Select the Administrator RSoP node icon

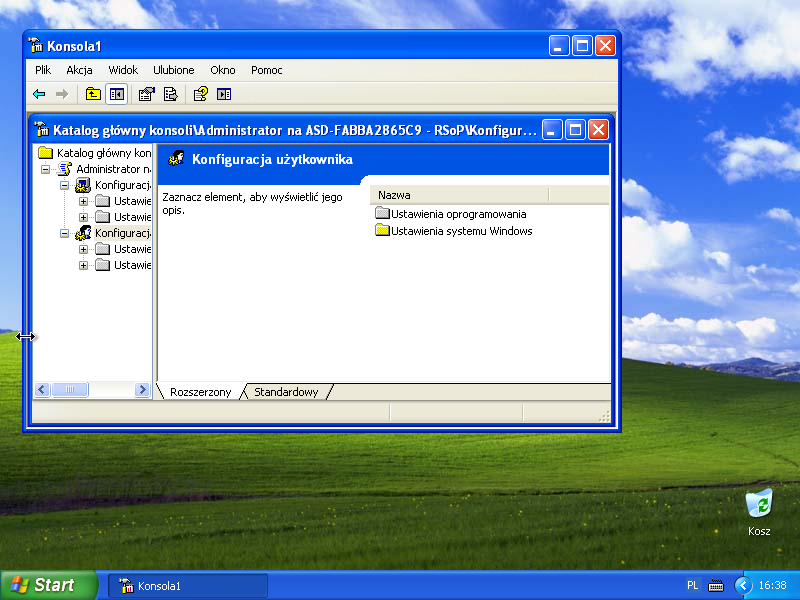pos(64,169)
